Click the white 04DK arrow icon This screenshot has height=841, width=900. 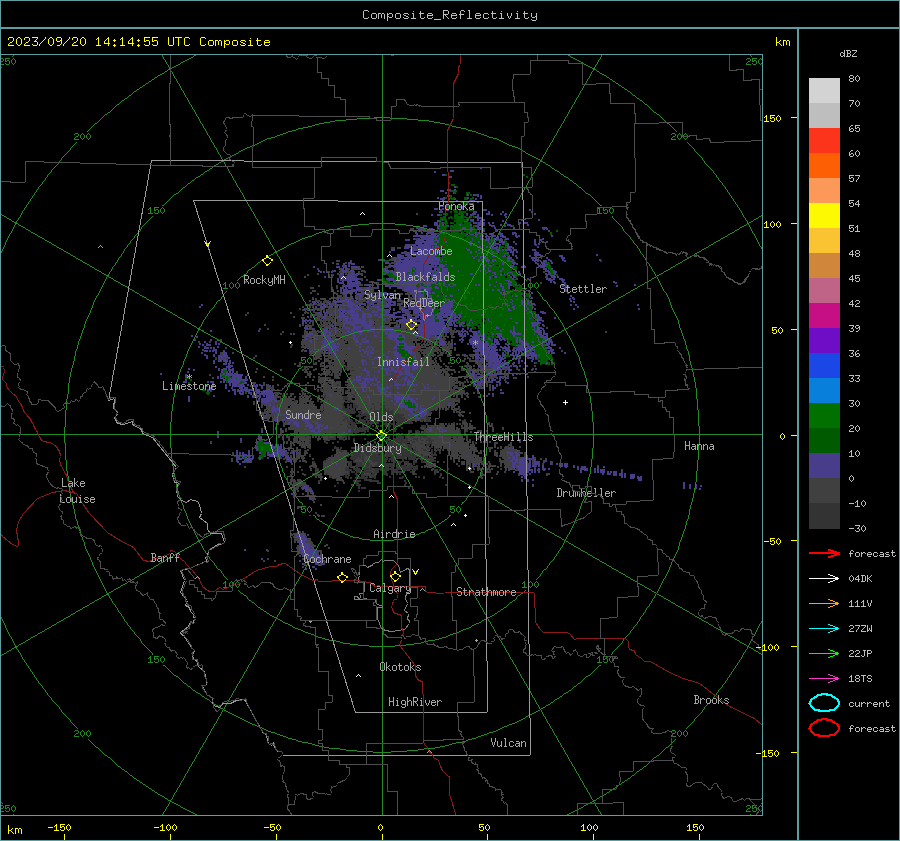point(824,578)
